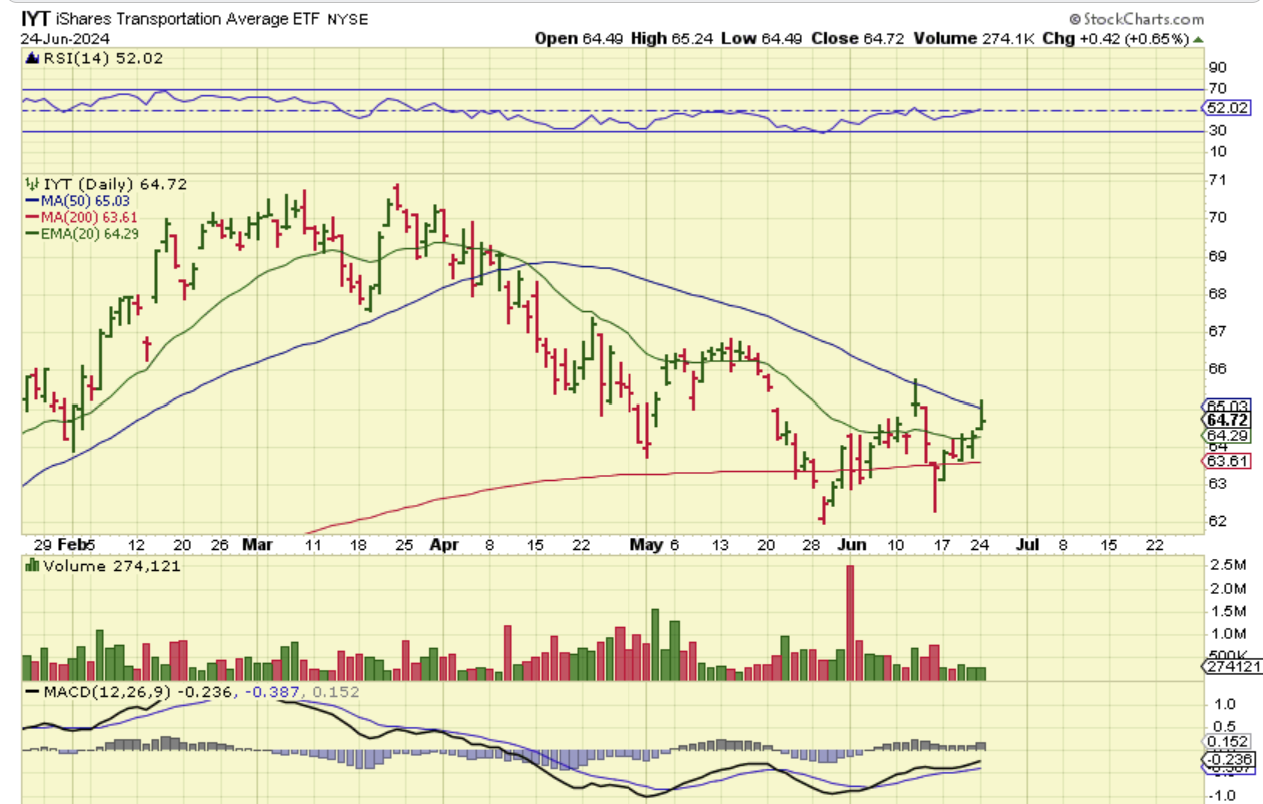Viewport: 1263px width, 804px height.
Task: Click the Mar label on the date axis
Action: point(258,545)
